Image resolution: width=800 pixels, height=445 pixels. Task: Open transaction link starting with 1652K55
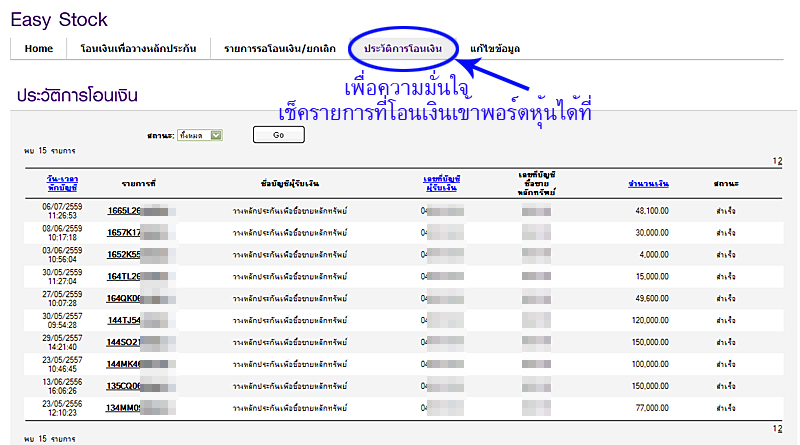pos(125,254)
